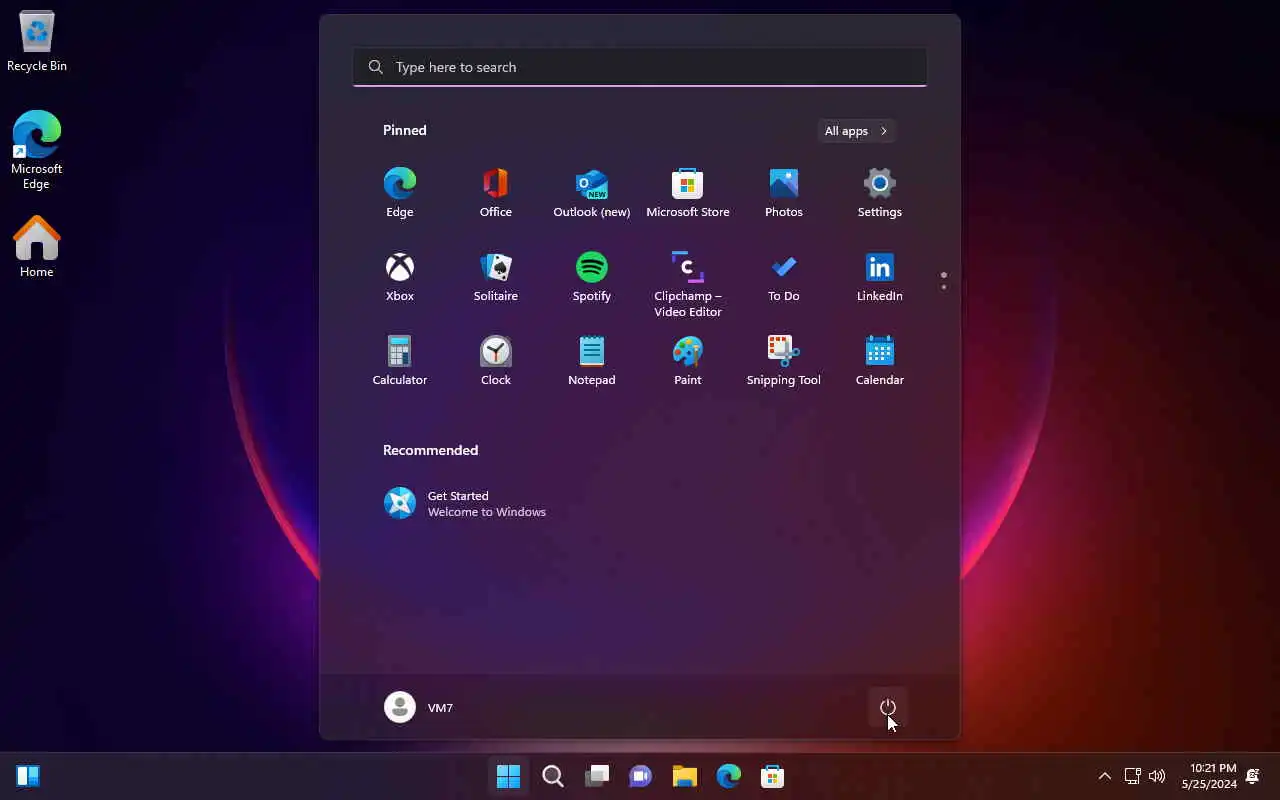Launch the Xbox app
The image size is (1280, 800).
[x=399, y=277]
